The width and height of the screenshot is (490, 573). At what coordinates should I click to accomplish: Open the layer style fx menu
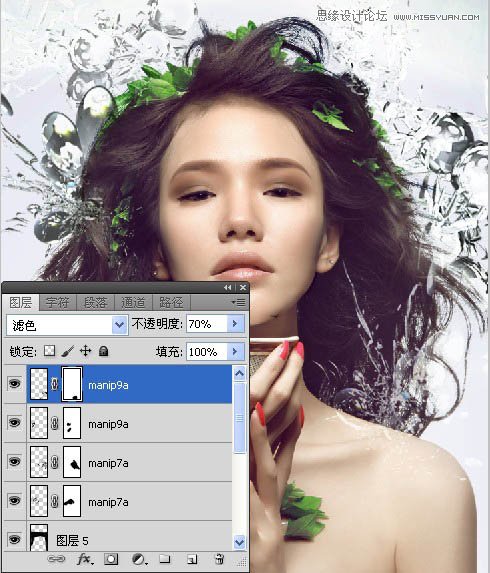(x=85, y=559)
